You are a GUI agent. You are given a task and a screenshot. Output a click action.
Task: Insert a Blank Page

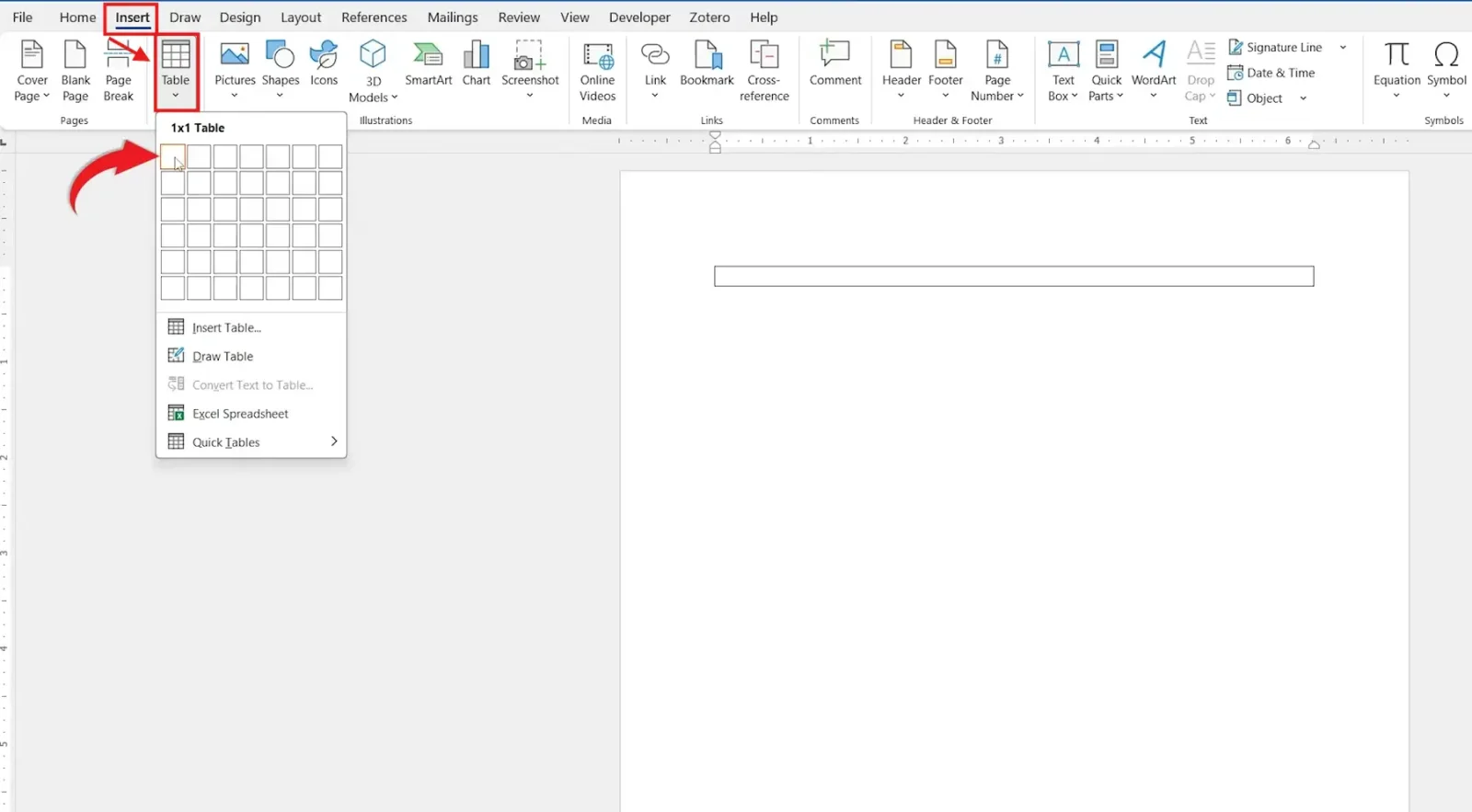tap(75, 71)
